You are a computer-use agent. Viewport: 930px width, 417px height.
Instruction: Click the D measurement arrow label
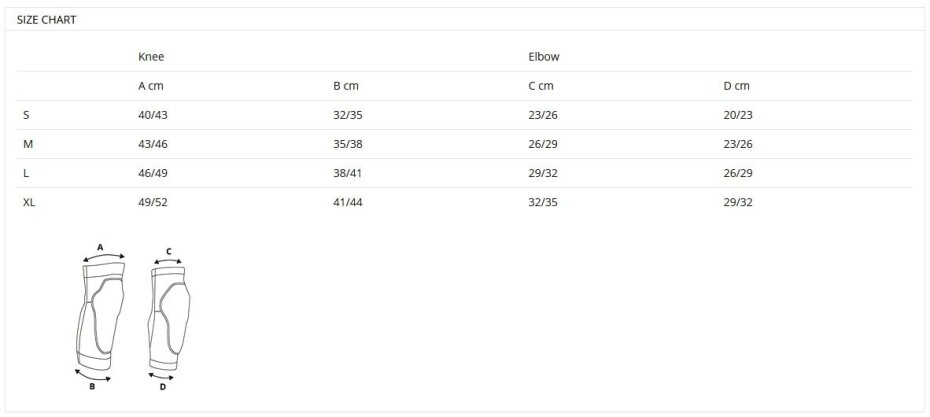[x=163, y=387]
